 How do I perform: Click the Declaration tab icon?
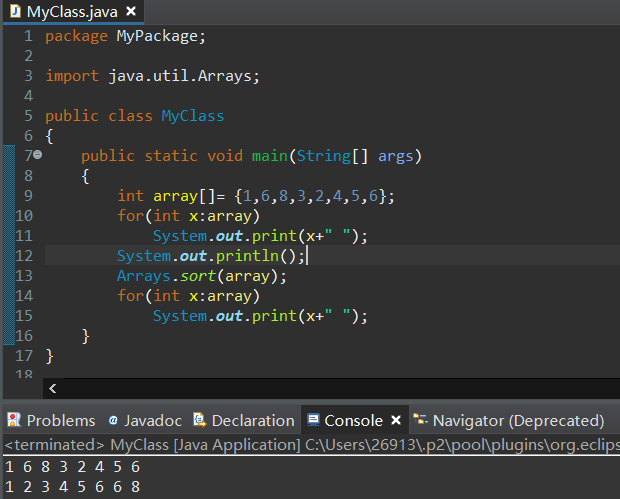[x=199, y=420]
